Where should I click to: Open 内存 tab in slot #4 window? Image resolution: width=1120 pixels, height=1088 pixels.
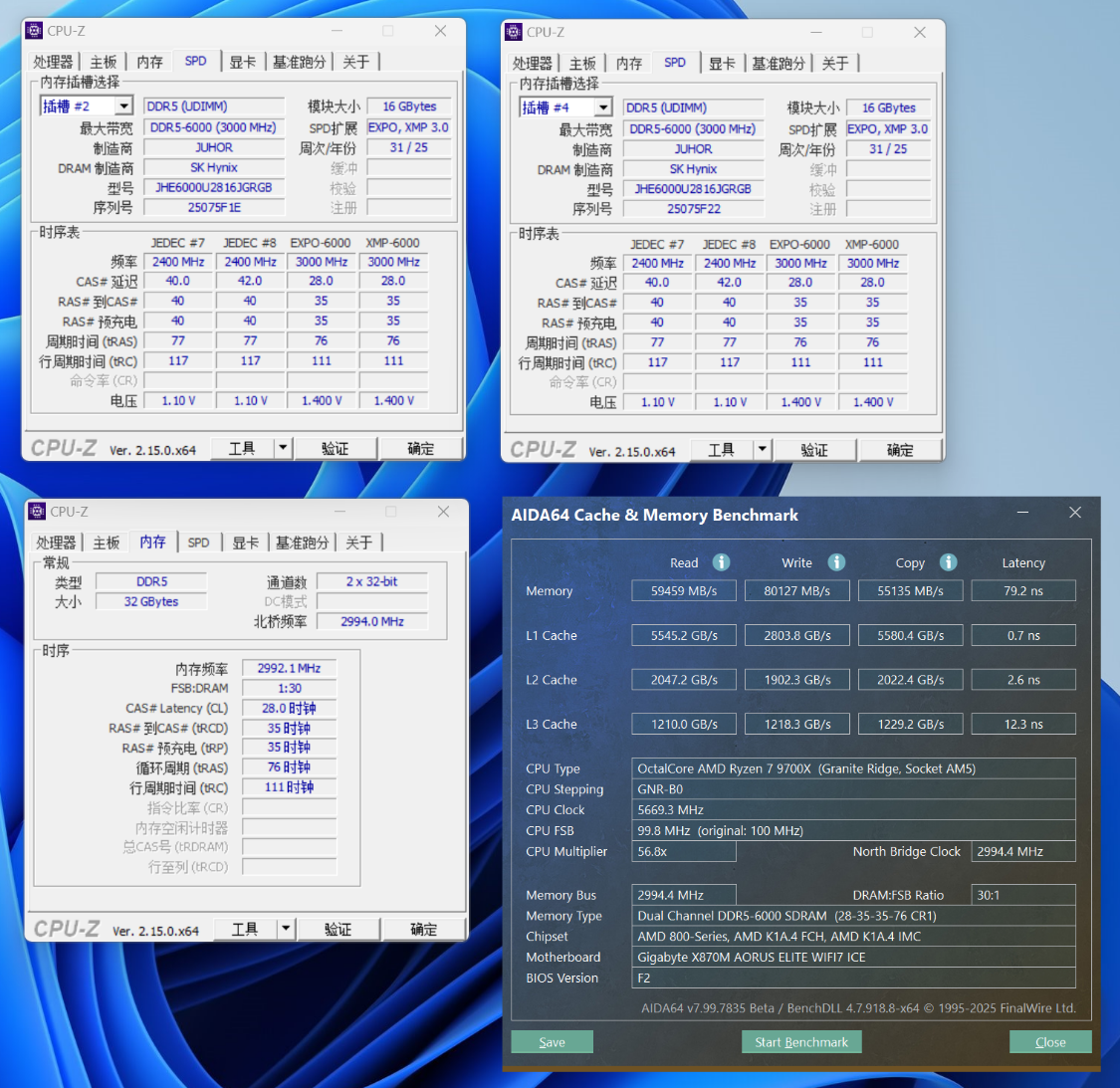tap(628, 64)
